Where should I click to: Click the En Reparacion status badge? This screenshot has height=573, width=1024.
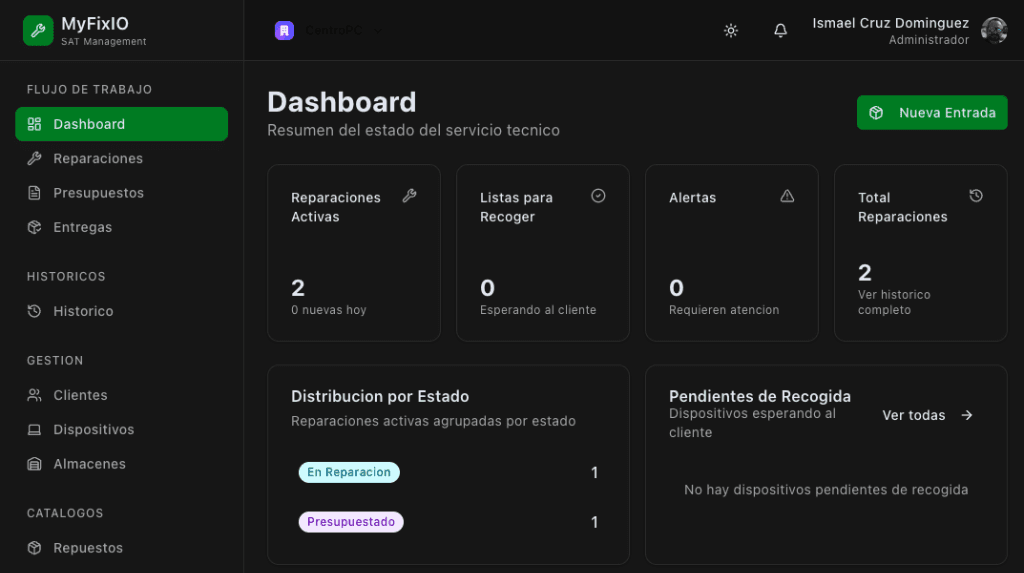[x=349, y=472]
